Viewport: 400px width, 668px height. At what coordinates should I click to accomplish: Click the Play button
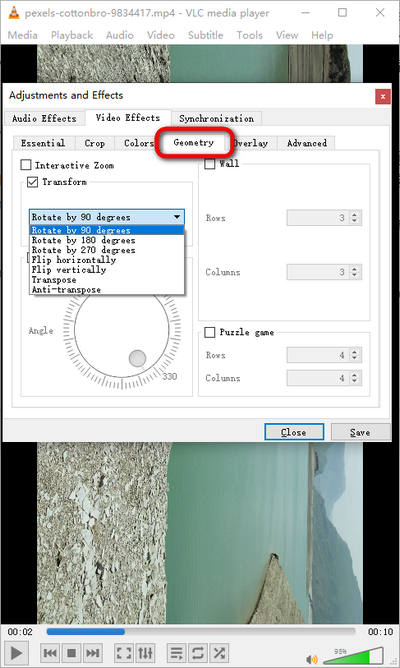[16, 653]
